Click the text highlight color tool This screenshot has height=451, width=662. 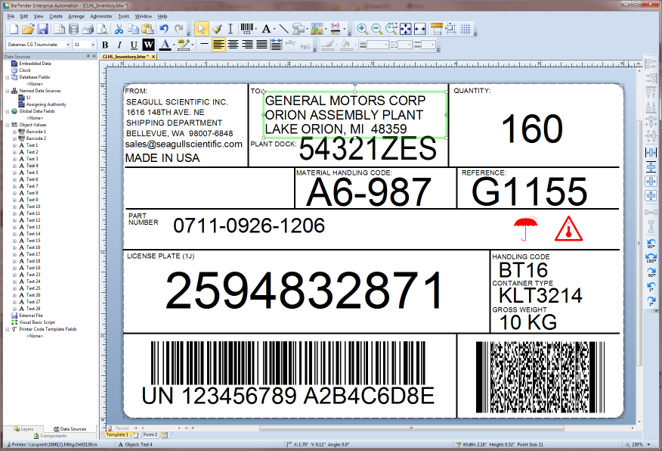click(x=183, y=45)
